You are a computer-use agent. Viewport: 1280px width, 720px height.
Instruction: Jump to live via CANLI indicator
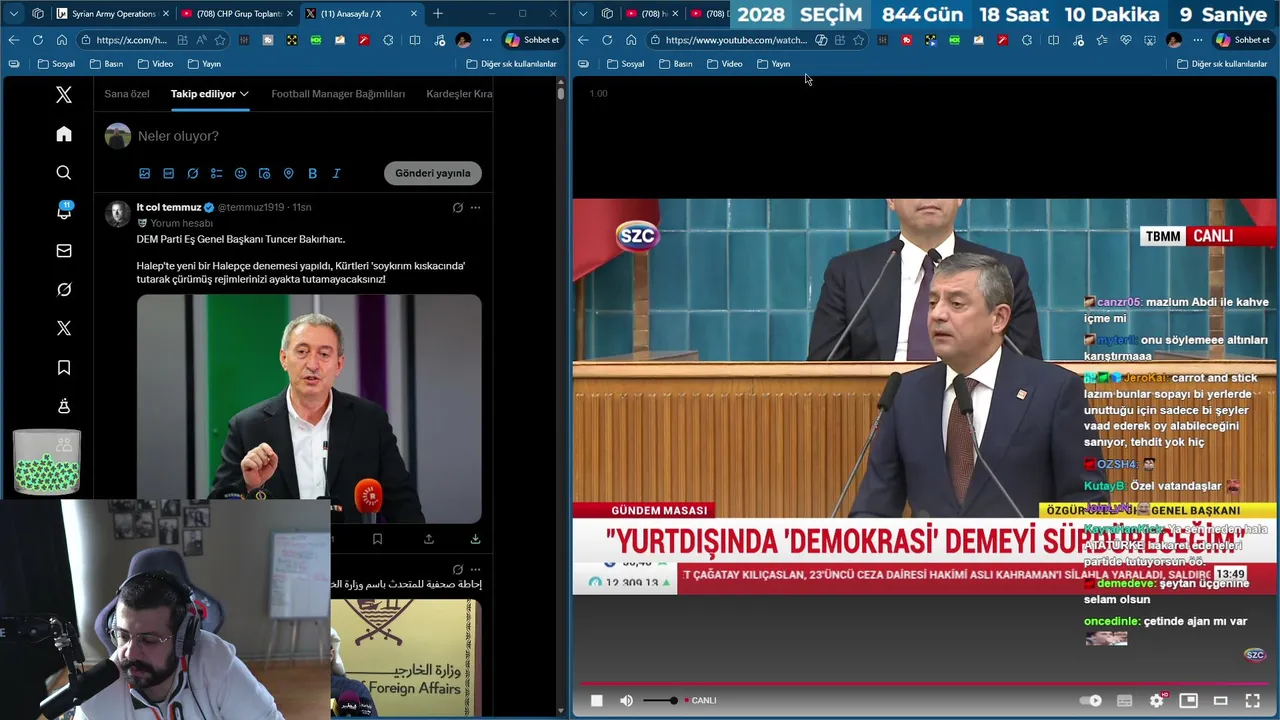point(700,700)
